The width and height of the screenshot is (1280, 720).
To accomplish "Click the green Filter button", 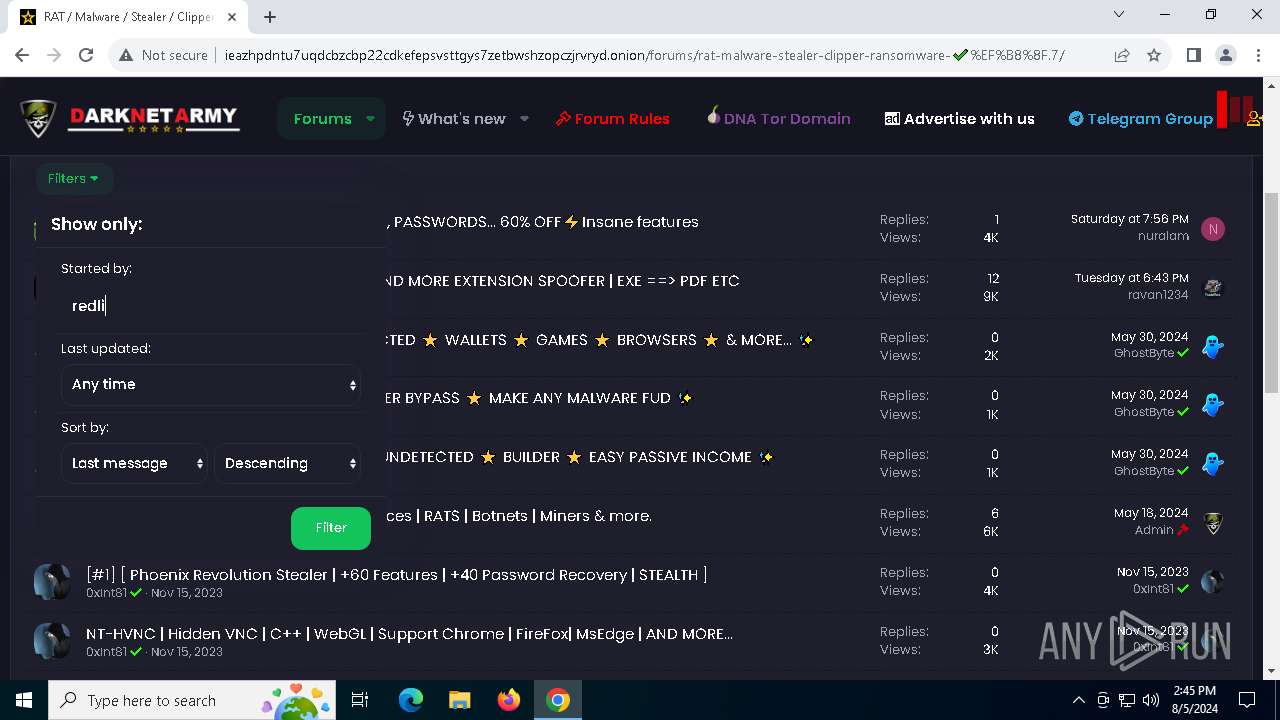I will coord(331,528).
